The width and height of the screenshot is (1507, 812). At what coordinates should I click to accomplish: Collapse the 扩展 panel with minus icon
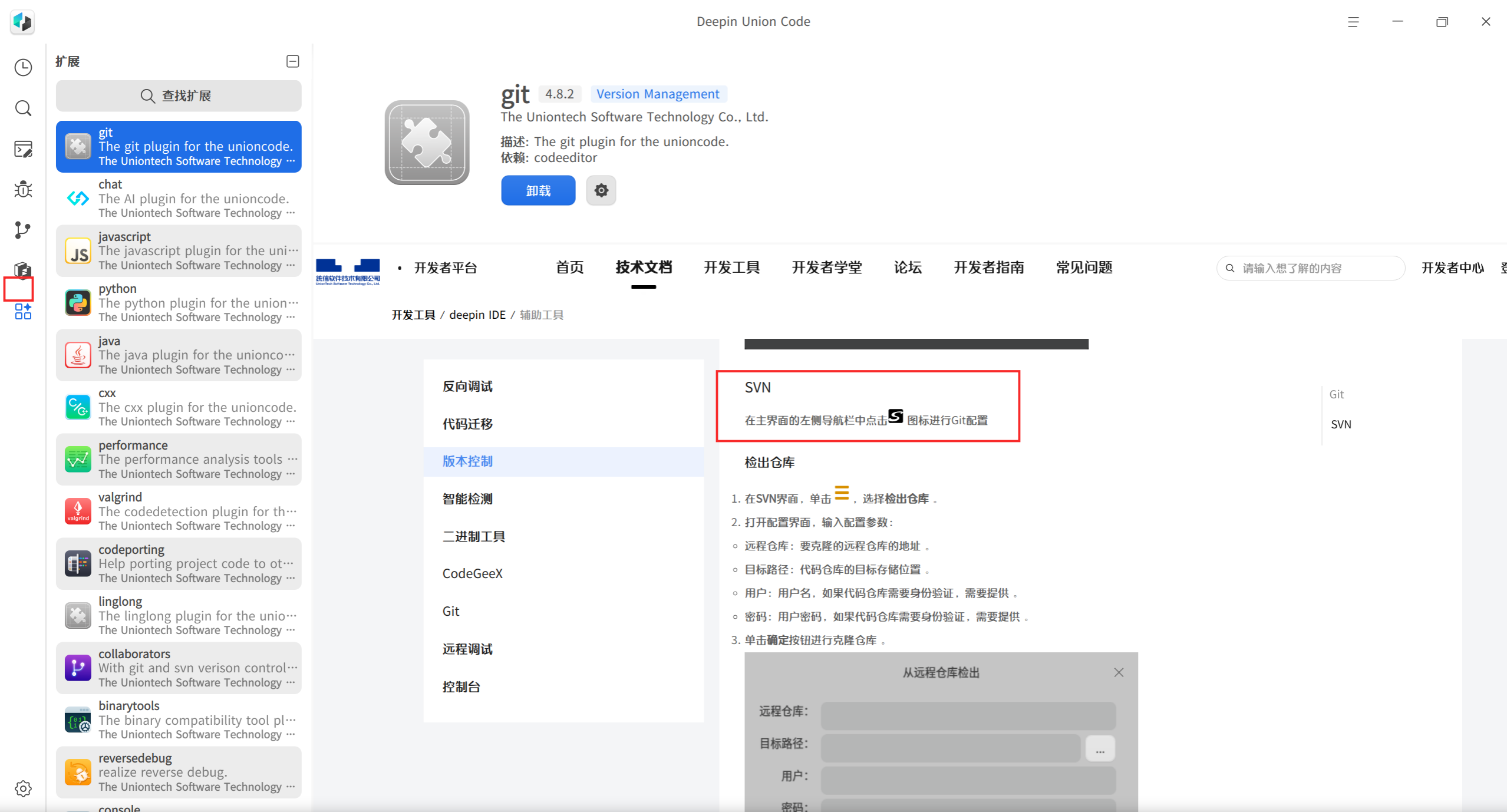pos(293,61)
